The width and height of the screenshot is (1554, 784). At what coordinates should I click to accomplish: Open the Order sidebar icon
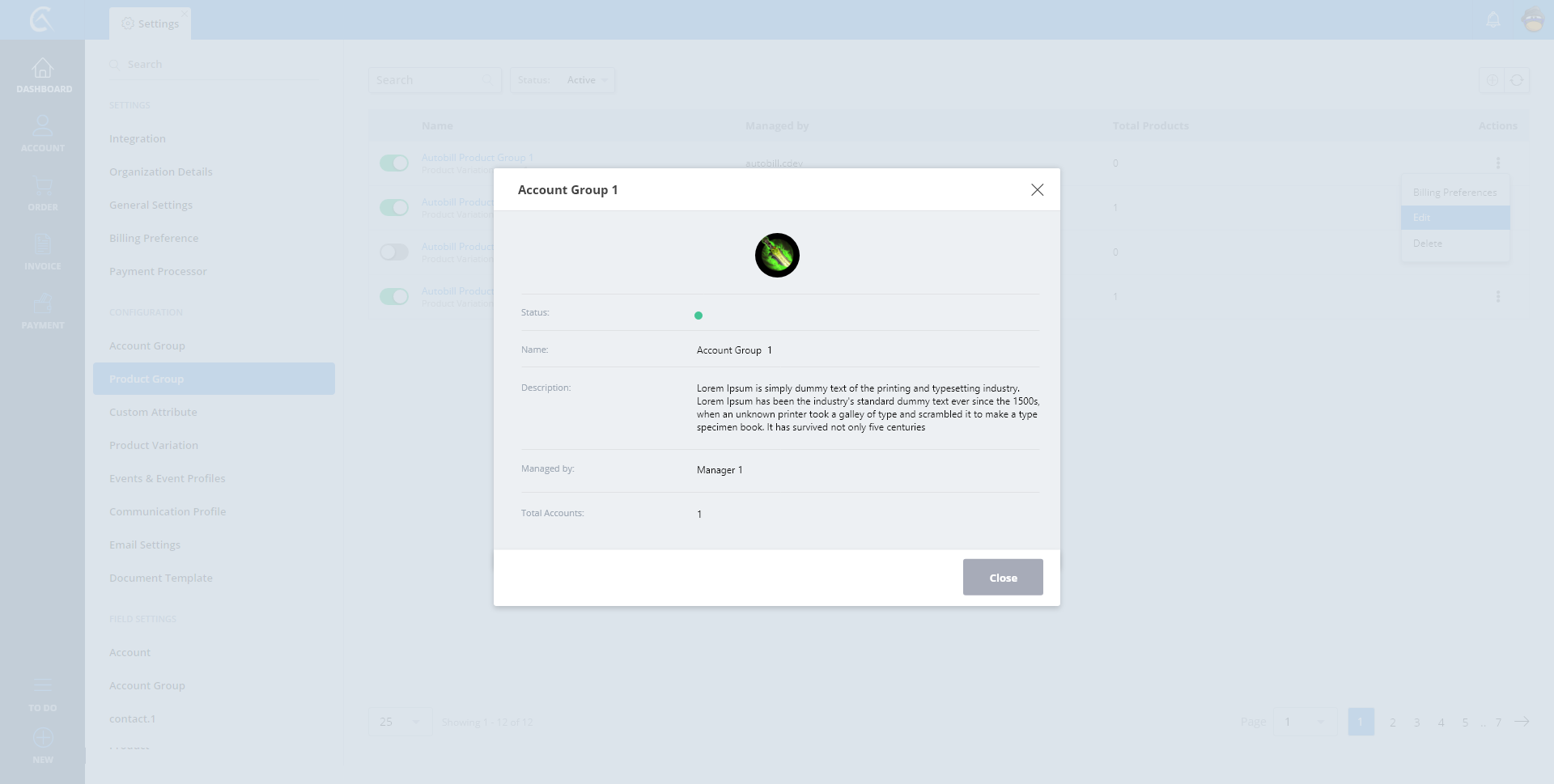43,187
